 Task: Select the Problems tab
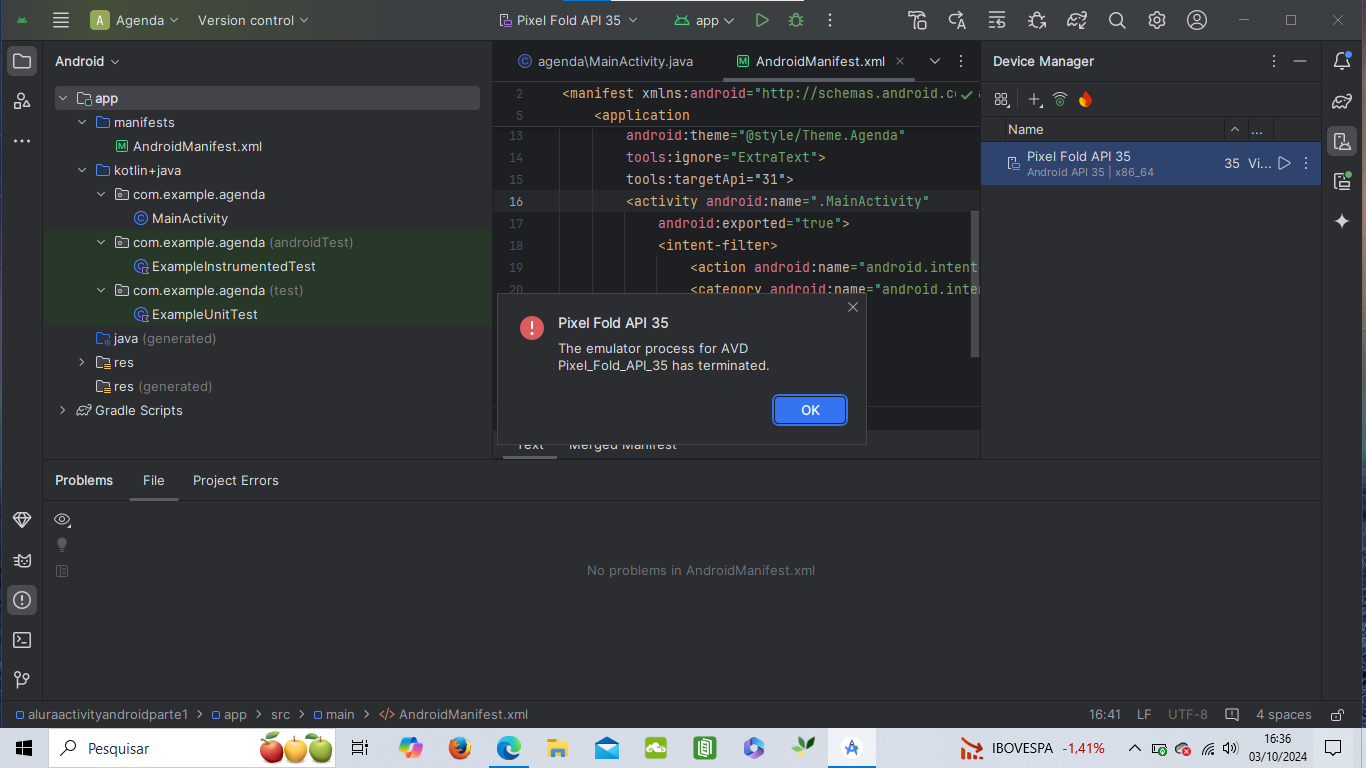click(84, 480)
